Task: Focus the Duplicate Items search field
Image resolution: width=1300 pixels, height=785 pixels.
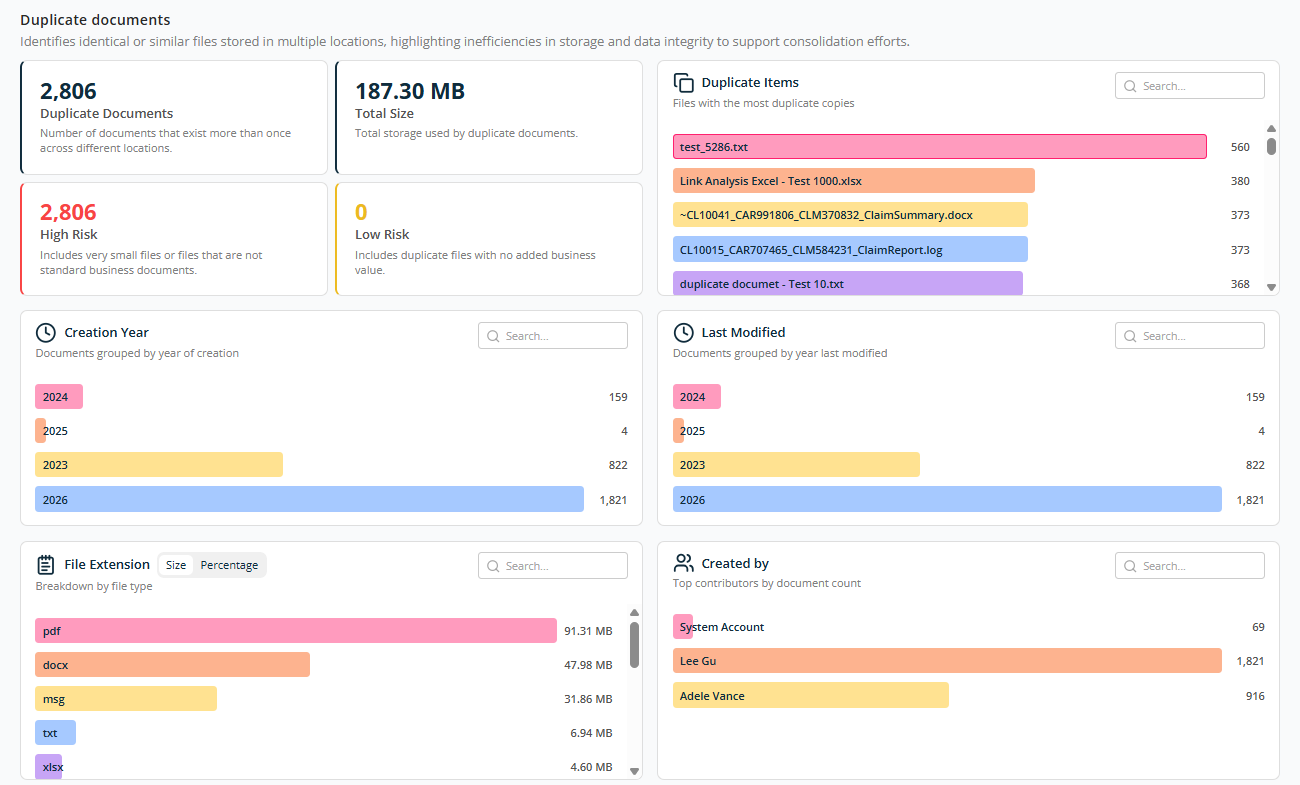Action: pos(1190,86)
